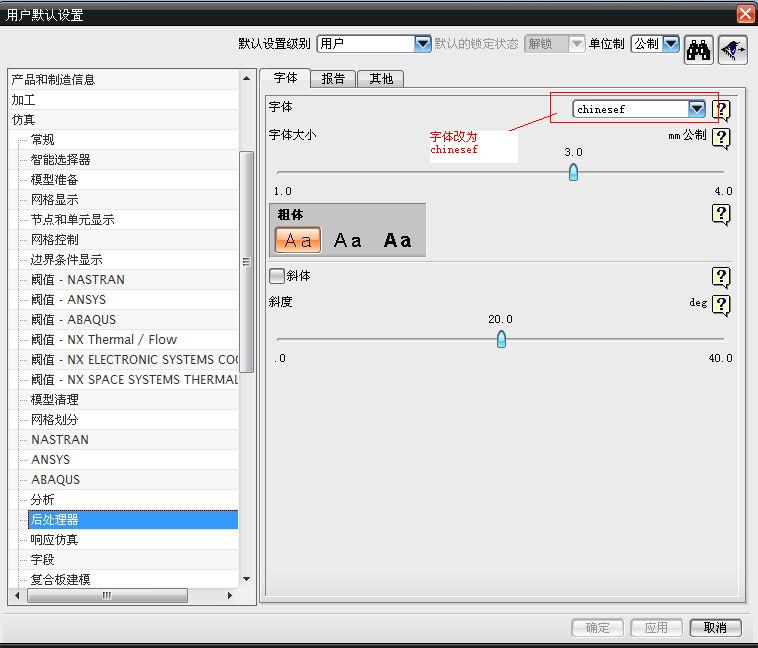This screenshot has height=648, width=758.
Task: Open help for 字体大小 font size
Action: coord(721,138)
